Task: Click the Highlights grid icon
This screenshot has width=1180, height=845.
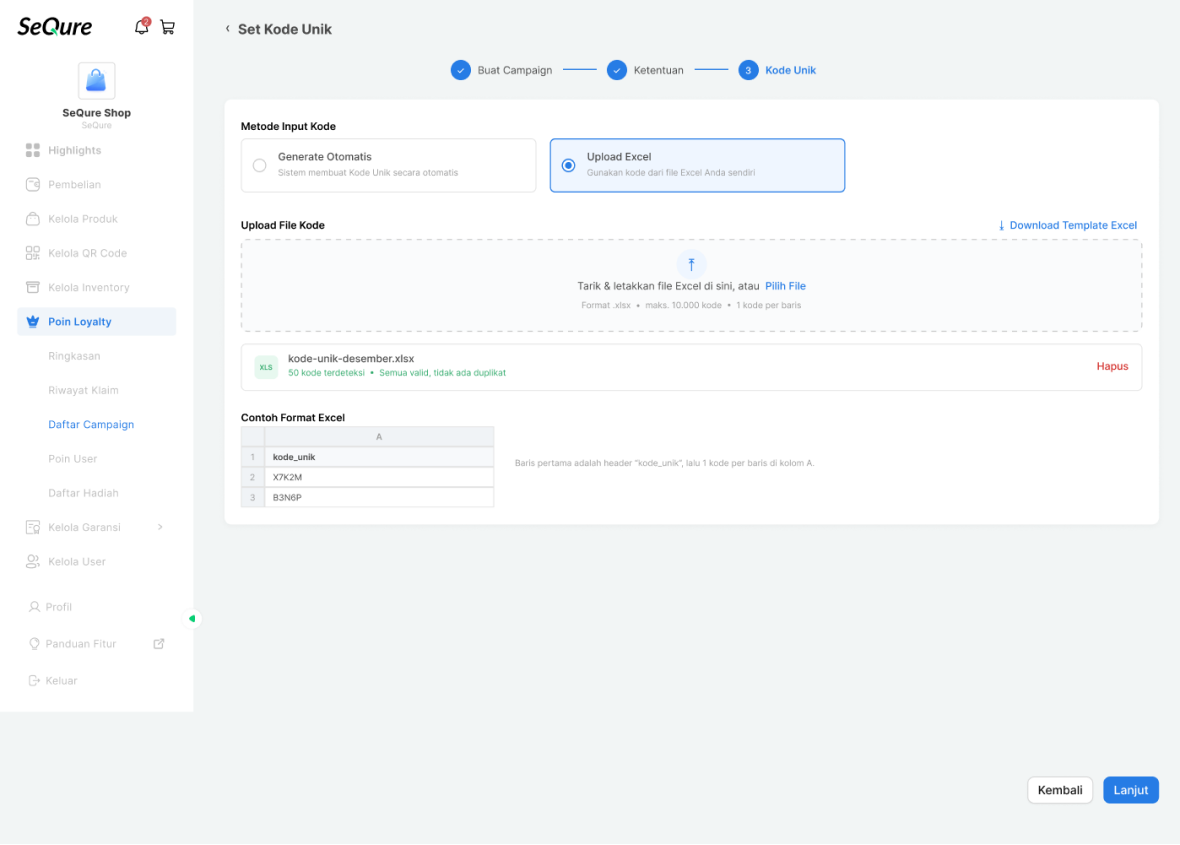Action: pyautogui.click(x=32, y=150)
